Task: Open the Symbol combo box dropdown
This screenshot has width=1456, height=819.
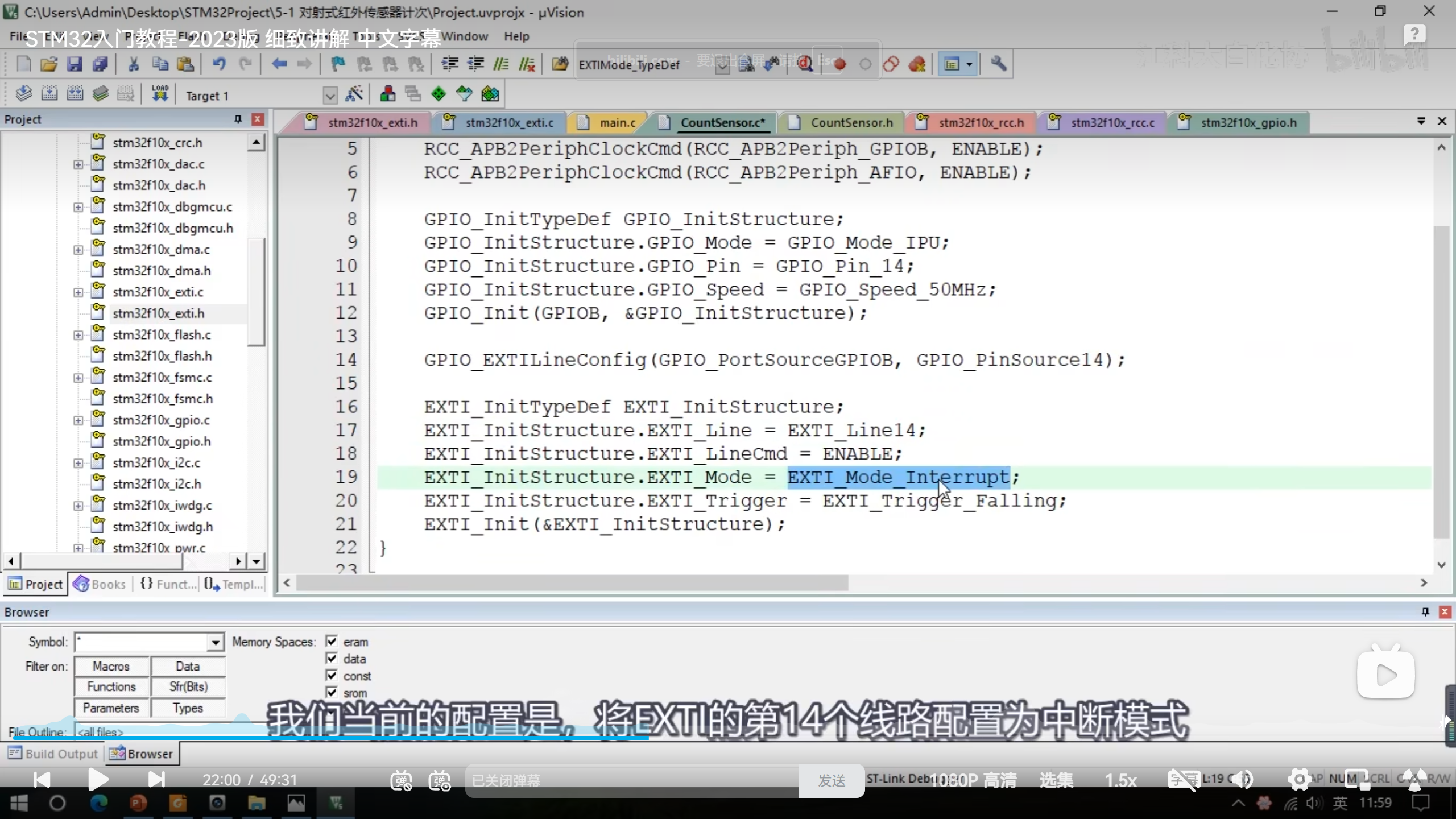Action: click(x=216, y=643)
